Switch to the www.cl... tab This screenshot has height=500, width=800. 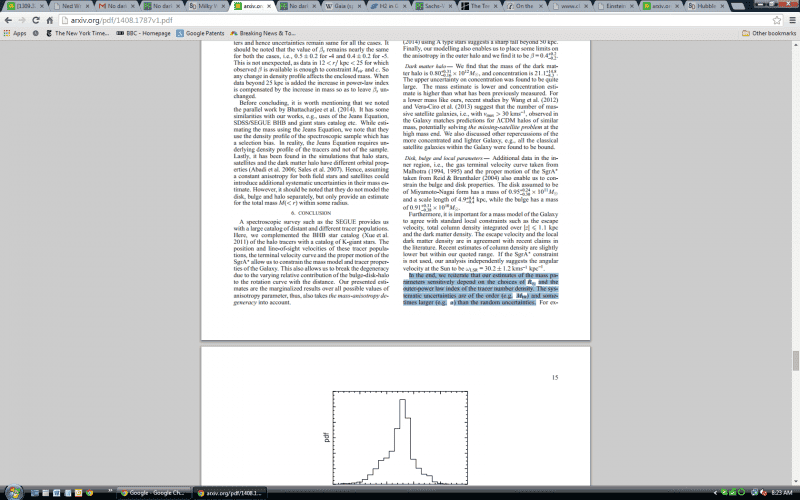(569, 6)
